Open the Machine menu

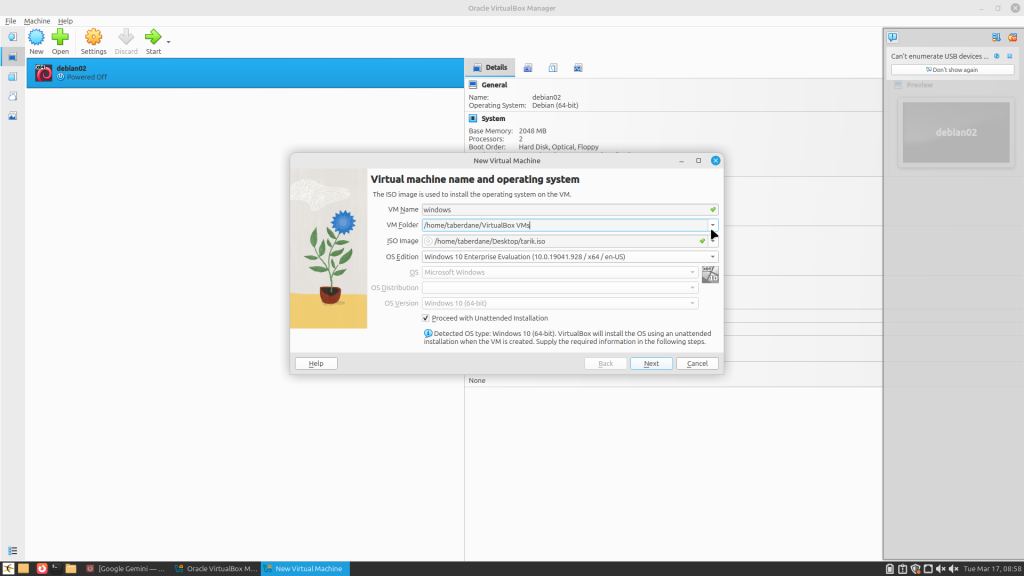pos(37,21)
